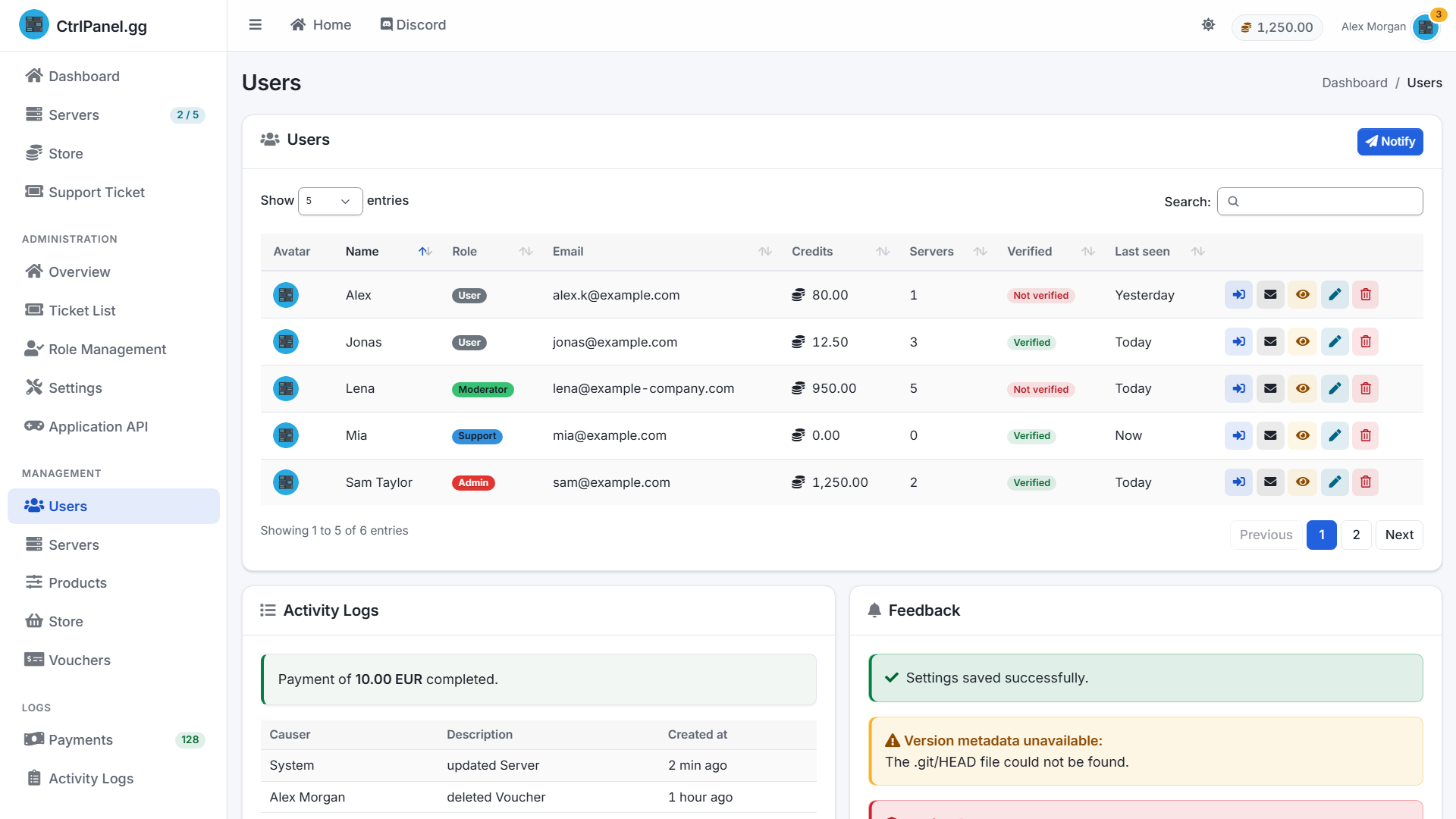Go to page 2 of users

tap(1355, 535)
